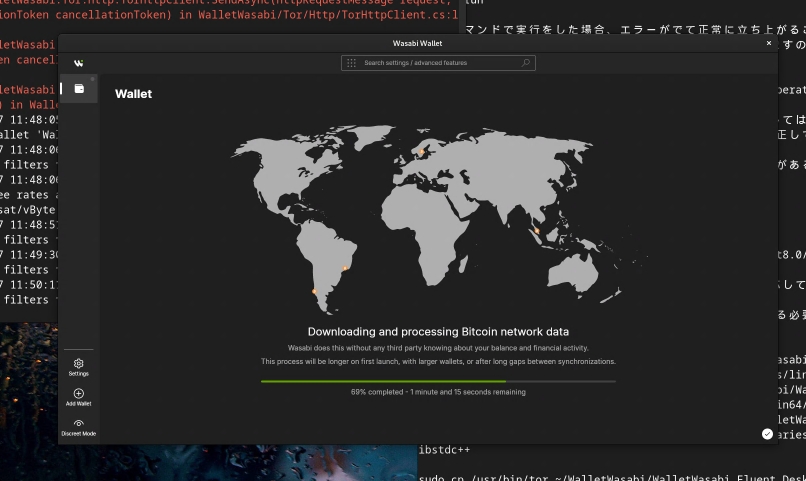Screen dimensions: 806x481
Task: Click the search settings input field
Action: coord(438,63)
